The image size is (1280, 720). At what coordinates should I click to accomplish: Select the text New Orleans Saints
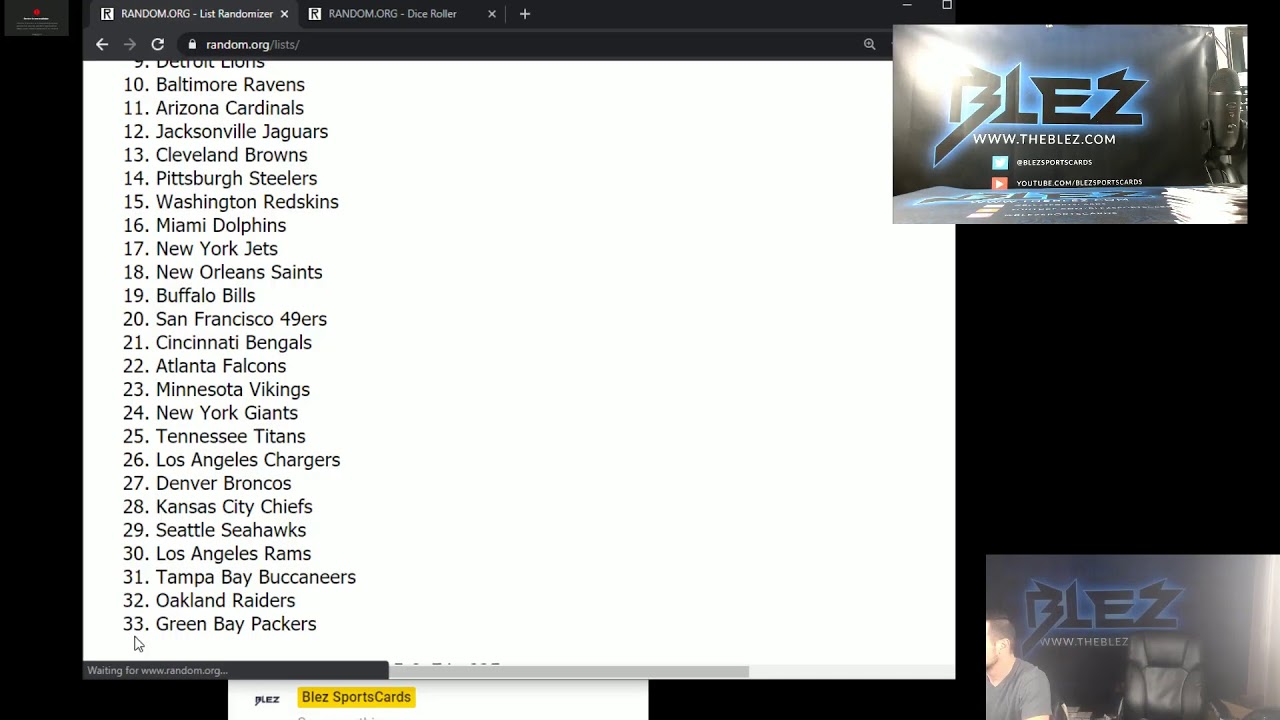[239, 272]
